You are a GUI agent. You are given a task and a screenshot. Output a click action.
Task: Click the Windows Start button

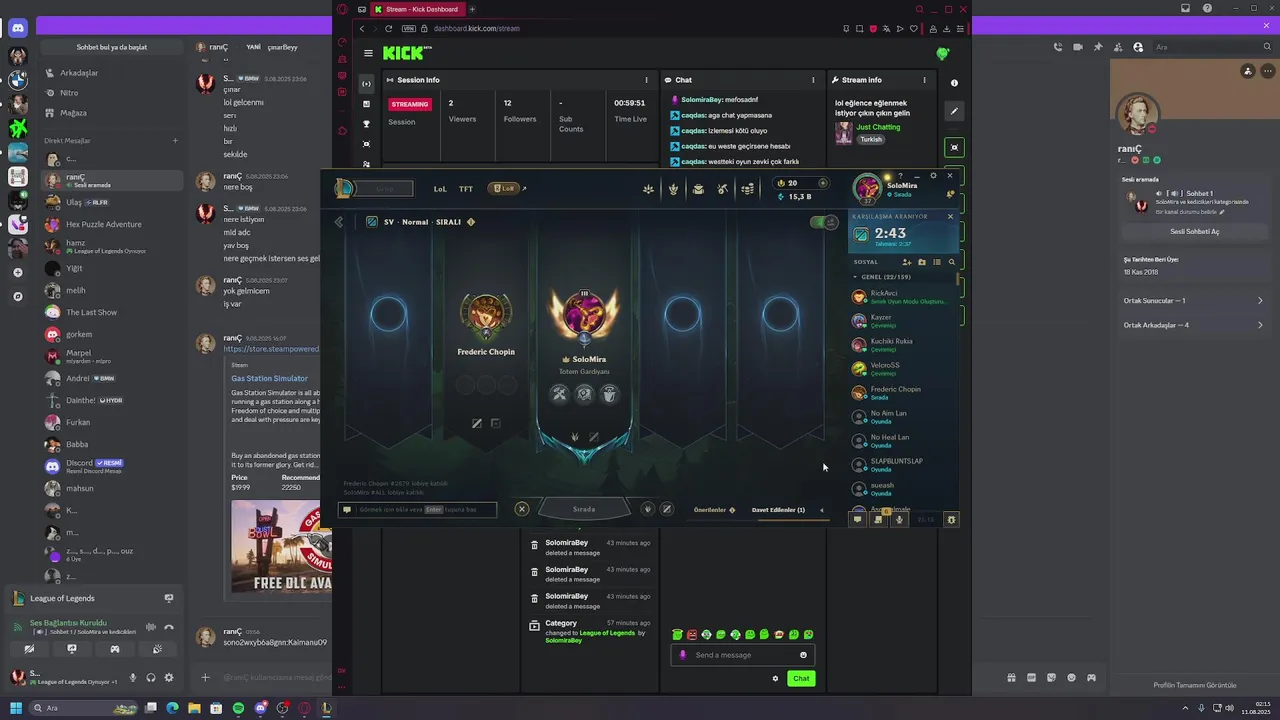[16, 708]
